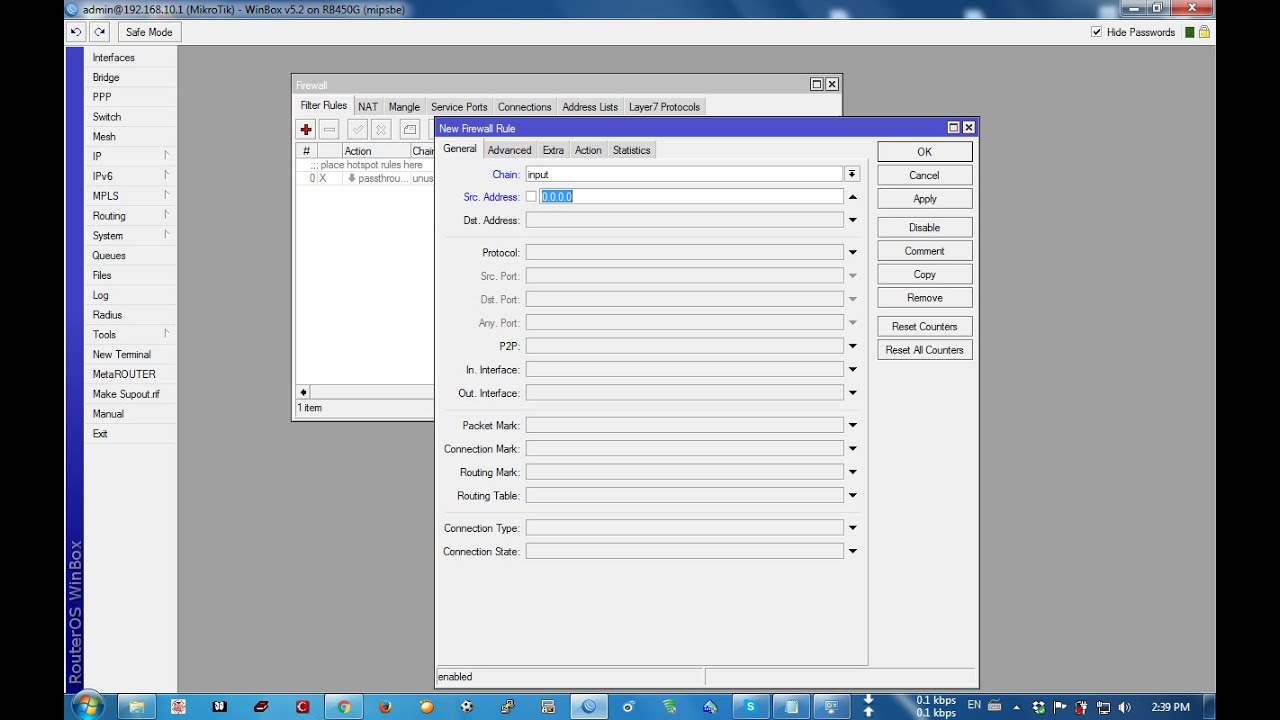1280x720 pixels.
Task: Click the Cancel button
Action: 925,175
